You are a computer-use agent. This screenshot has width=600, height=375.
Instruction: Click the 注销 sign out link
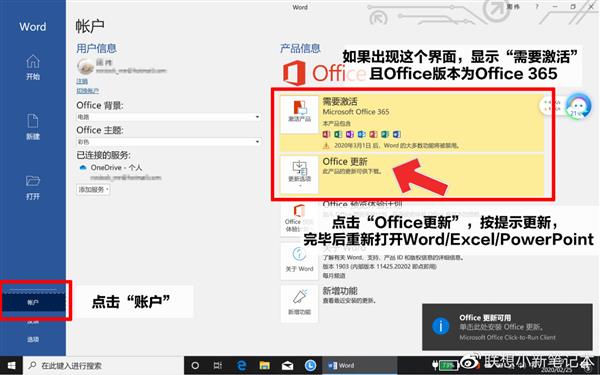(x=82, y=81)
